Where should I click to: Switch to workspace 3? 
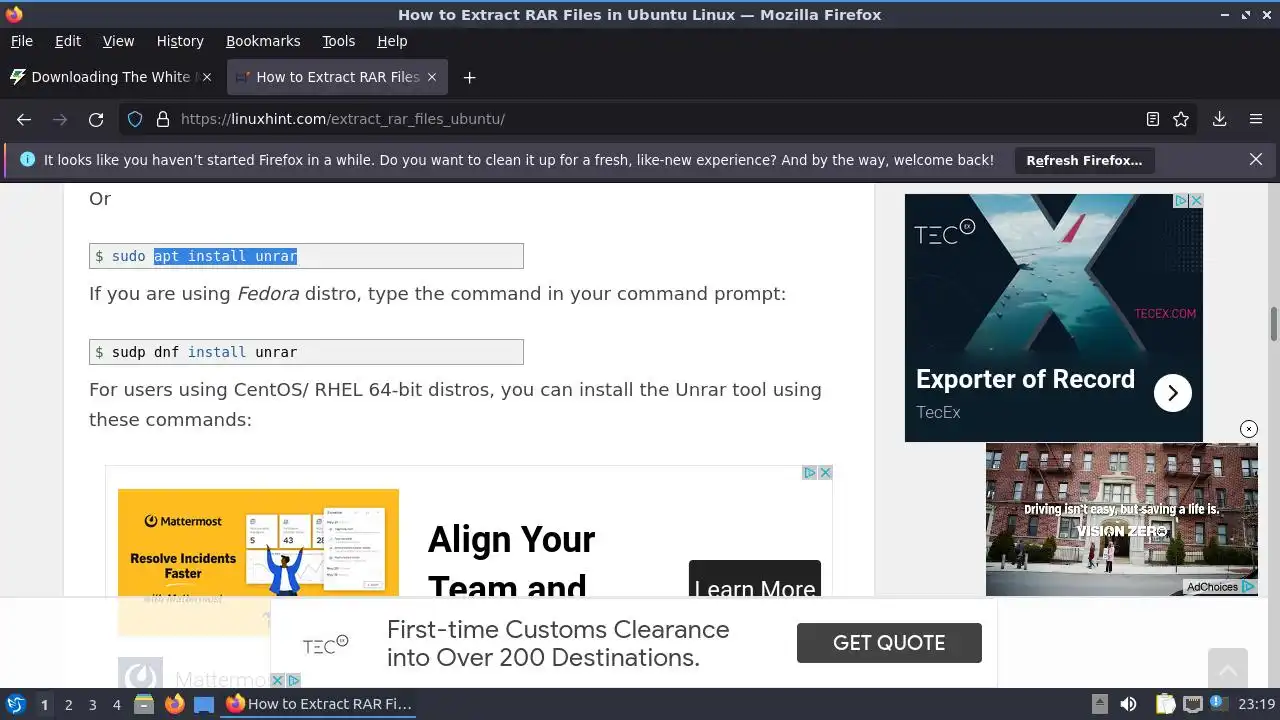pyautogui.click(x=92, y=704)
